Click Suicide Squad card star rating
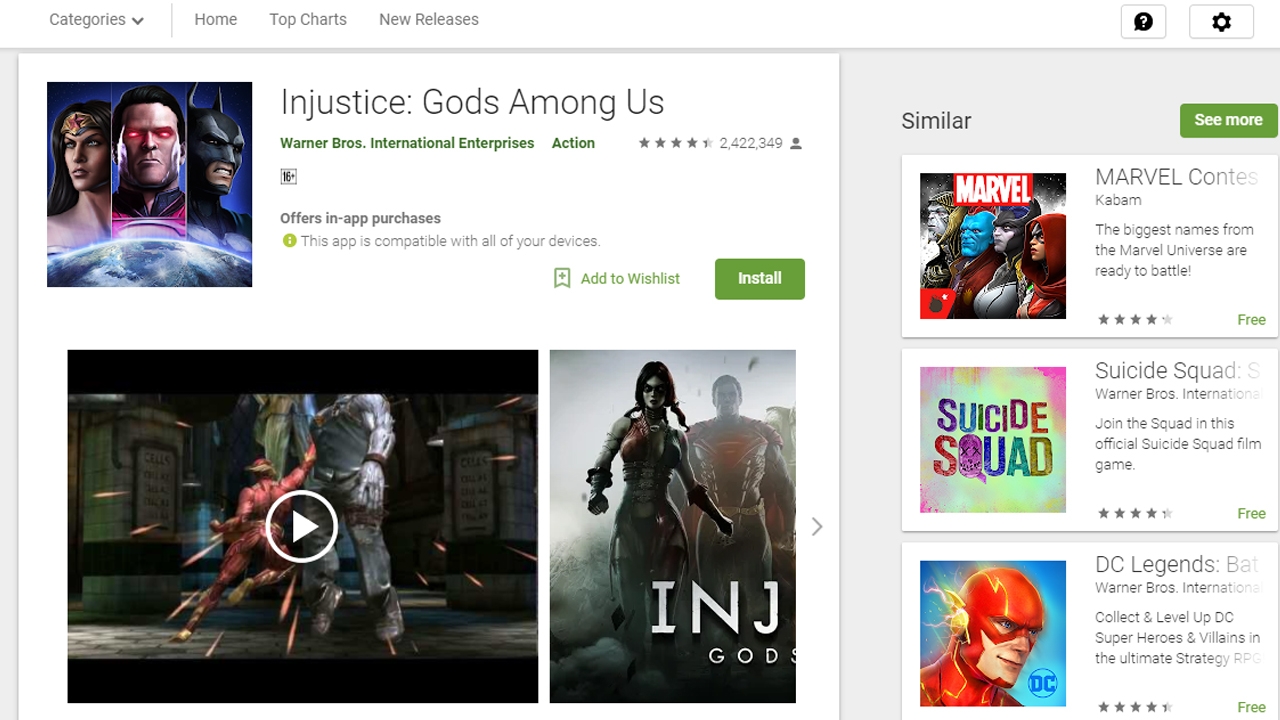The height and width of the screenshot is (720, 1280). tap(1135, 514)
